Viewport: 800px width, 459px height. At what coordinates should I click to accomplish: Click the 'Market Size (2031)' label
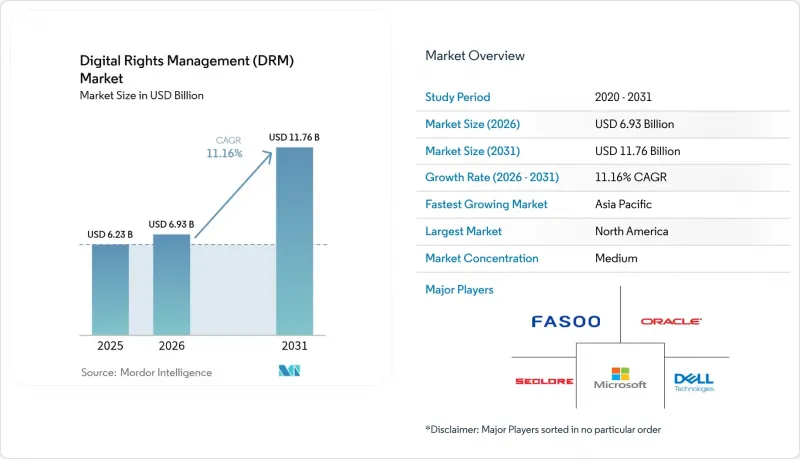coord(472,151)
